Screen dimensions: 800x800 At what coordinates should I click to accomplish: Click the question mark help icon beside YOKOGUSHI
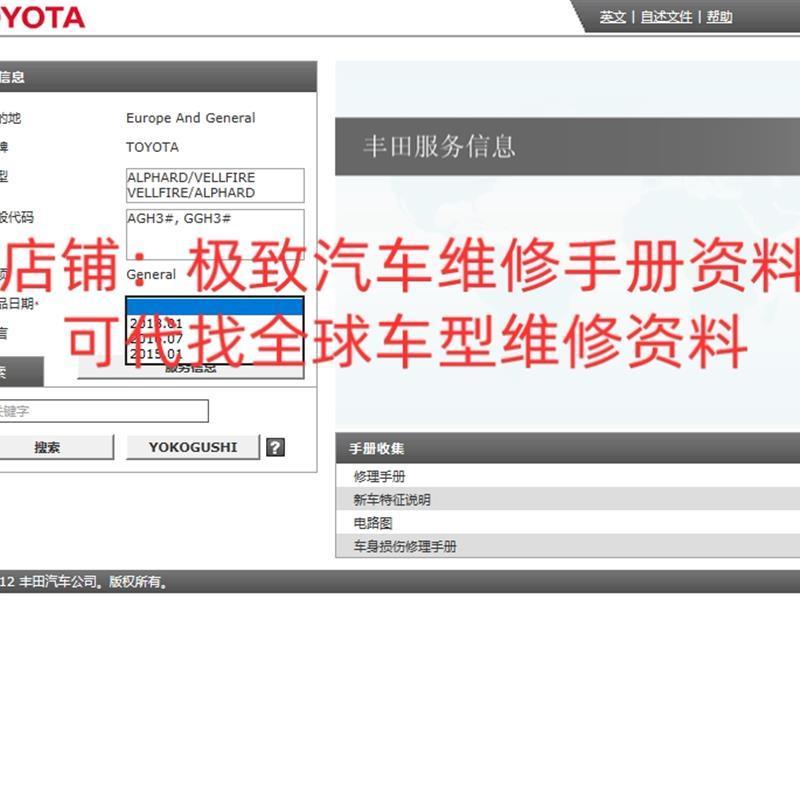[x=276, y=447]
